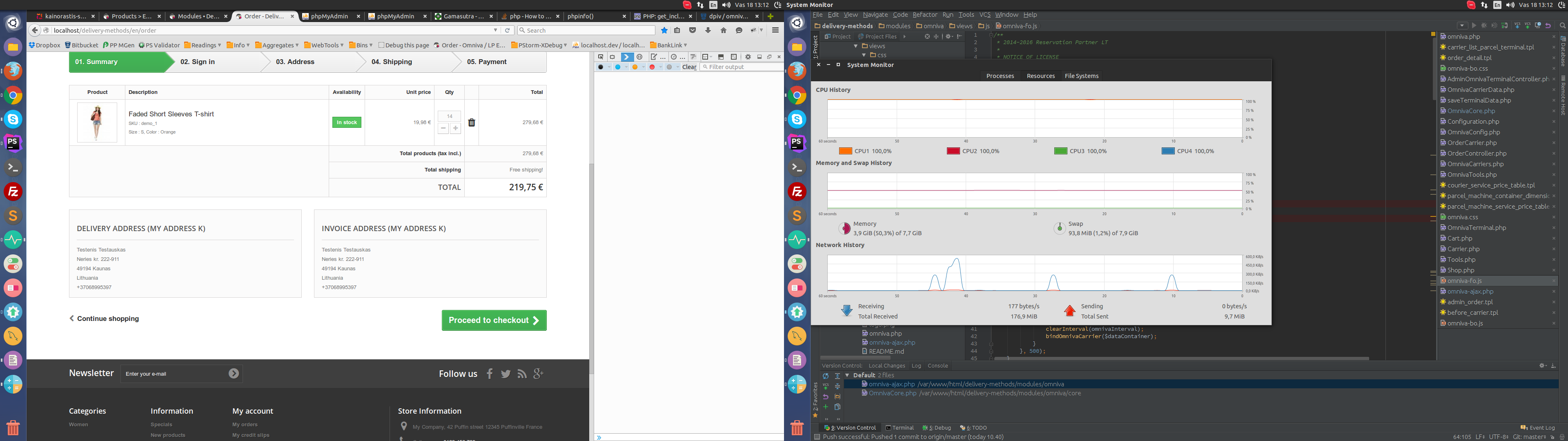This screenshot has width=1568, height=441.
Task: Click Twitter icon in Follow us
Action: [506, 374]
